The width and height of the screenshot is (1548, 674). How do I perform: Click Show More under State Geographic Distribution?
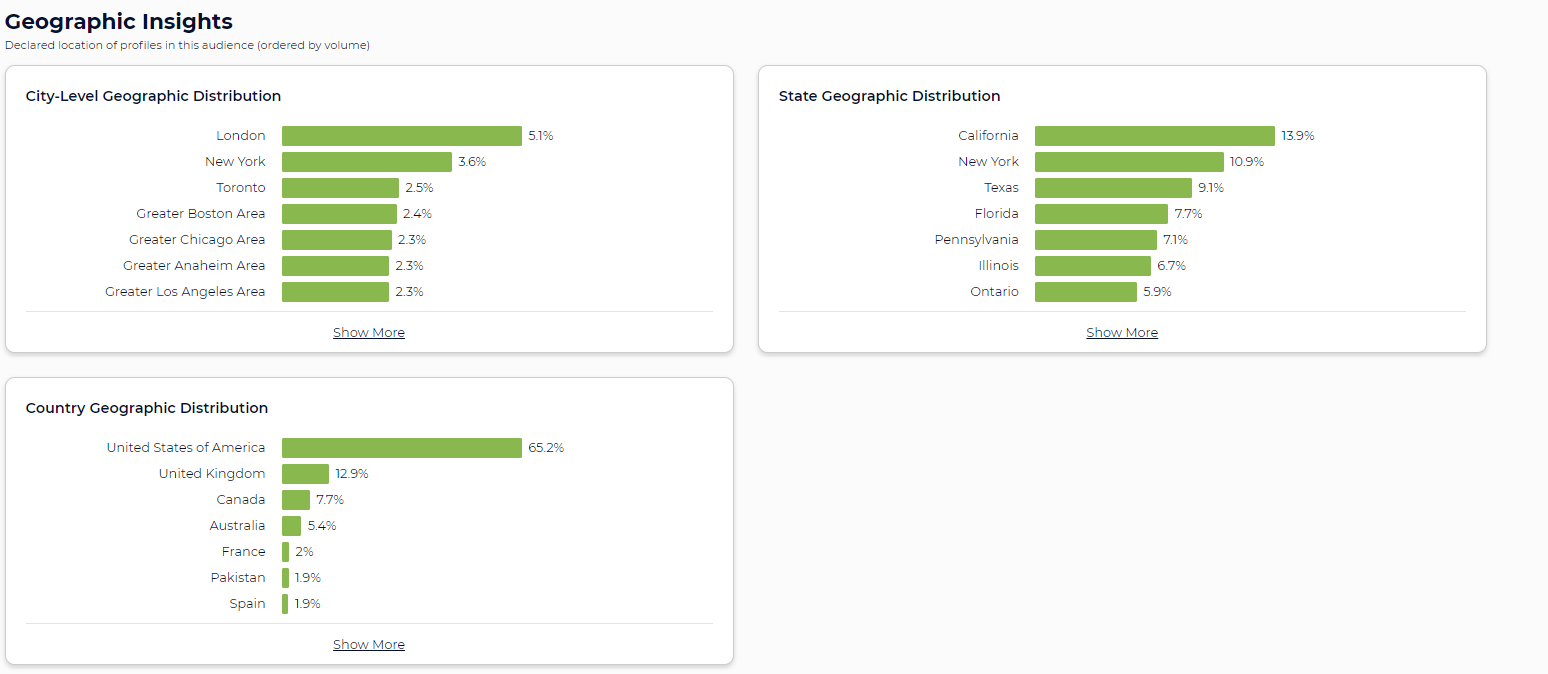click(1121, 332)
